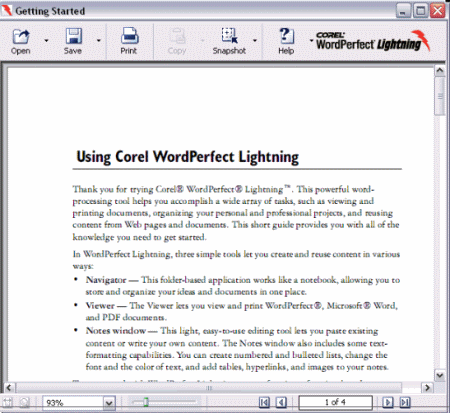Image resolution: width=450 pixels, height=413 pixels.
Task: Click the Open toolbar icon
Action: [21, 37]
